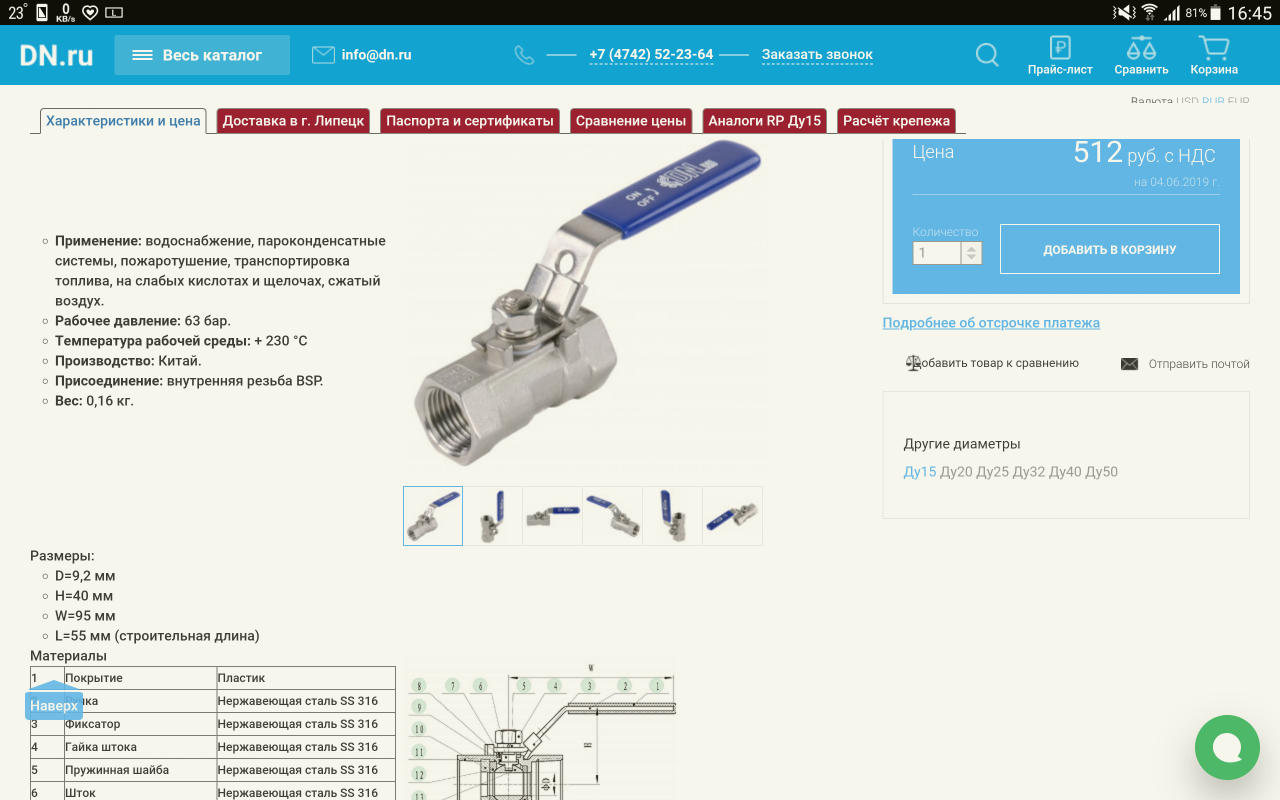
Task: Open the Сравнить scales icon
Action: point(1141,47)
